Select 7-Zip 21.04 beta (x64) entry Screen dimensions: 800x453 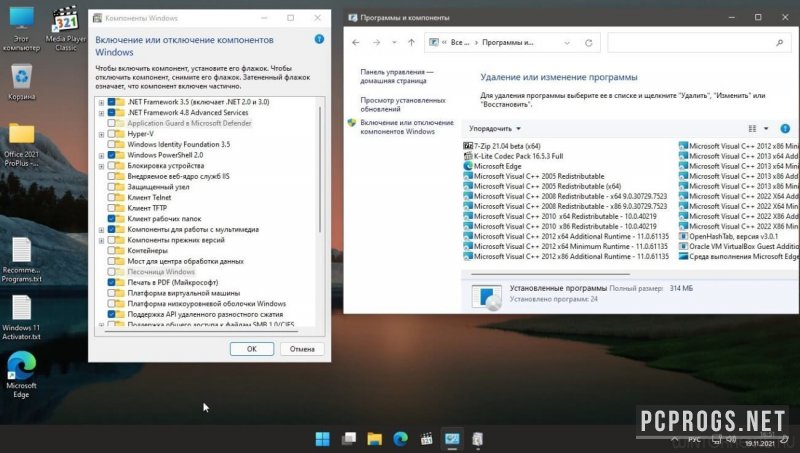[x=502, y=146]
